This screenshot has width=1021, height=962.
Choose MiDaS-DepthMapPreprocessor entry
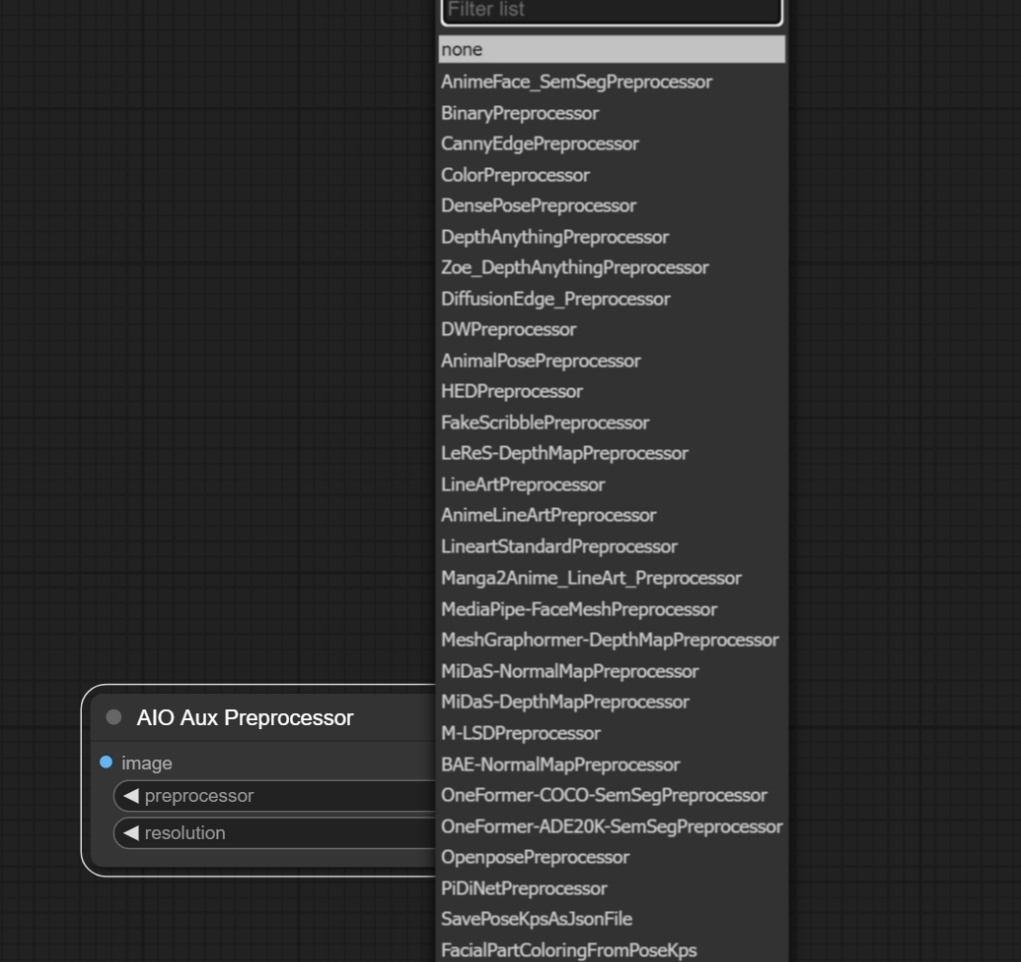565,702
